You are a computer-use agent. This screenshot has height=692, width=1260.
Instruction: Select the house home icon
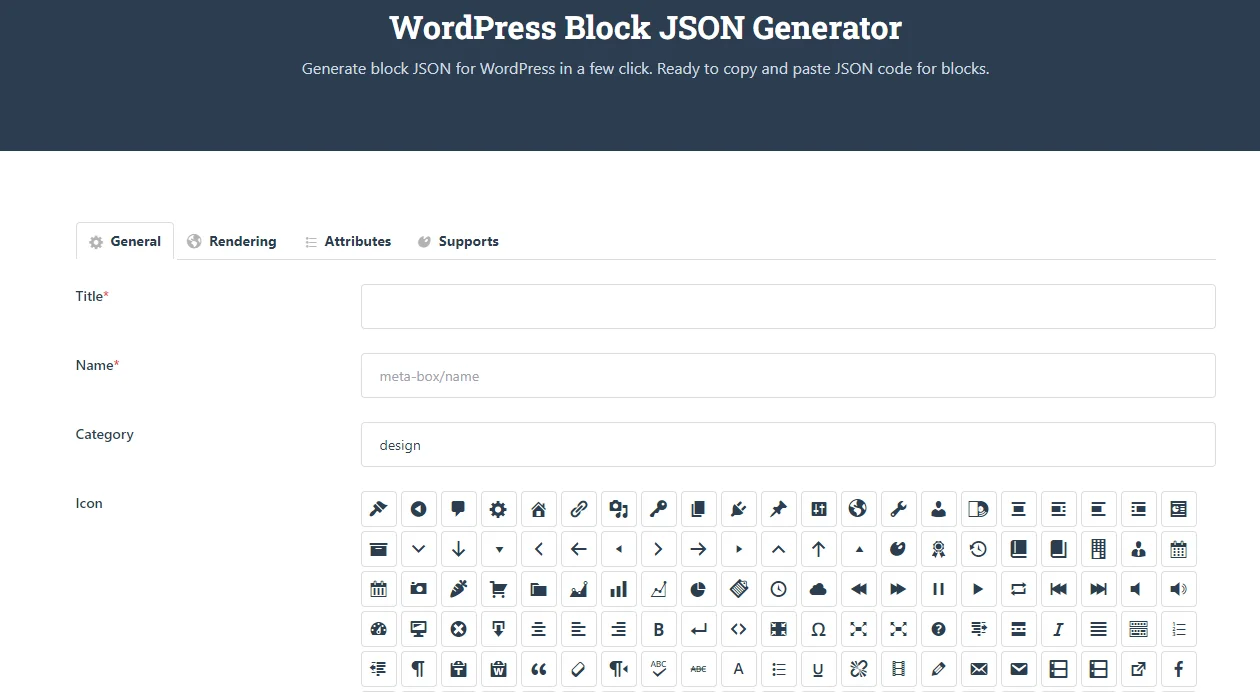point(539,509)
